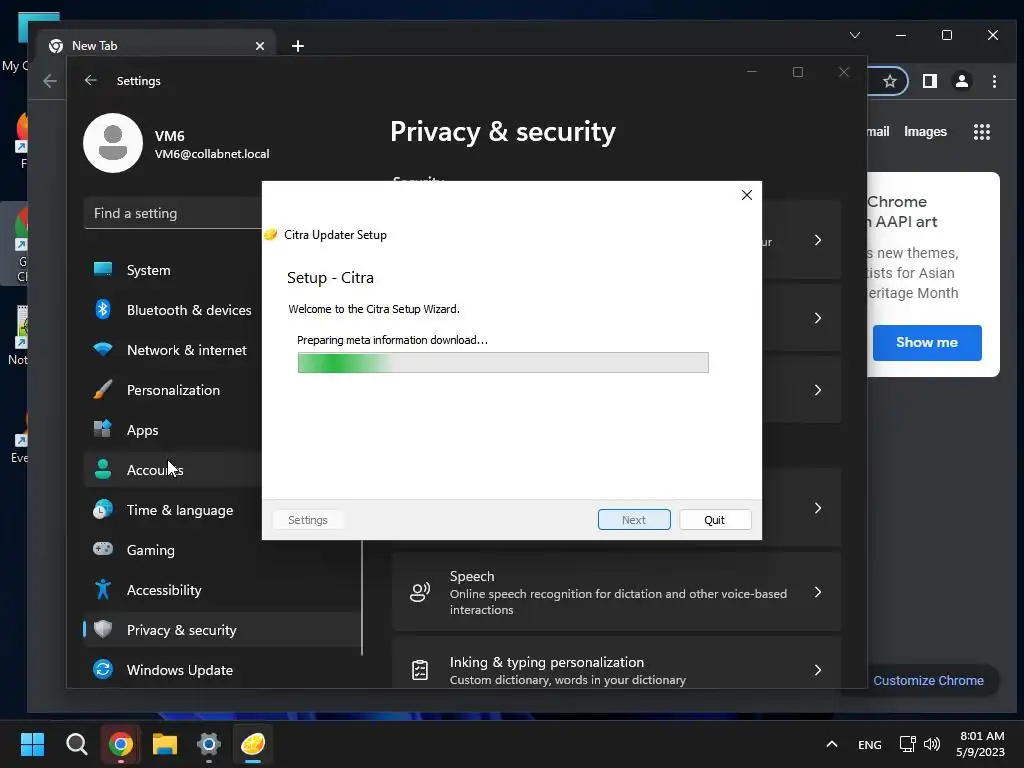Click the Inking & typing clipboard icon
The width and height of the screenshot is (1024, 768).
(x=420, y=670)
